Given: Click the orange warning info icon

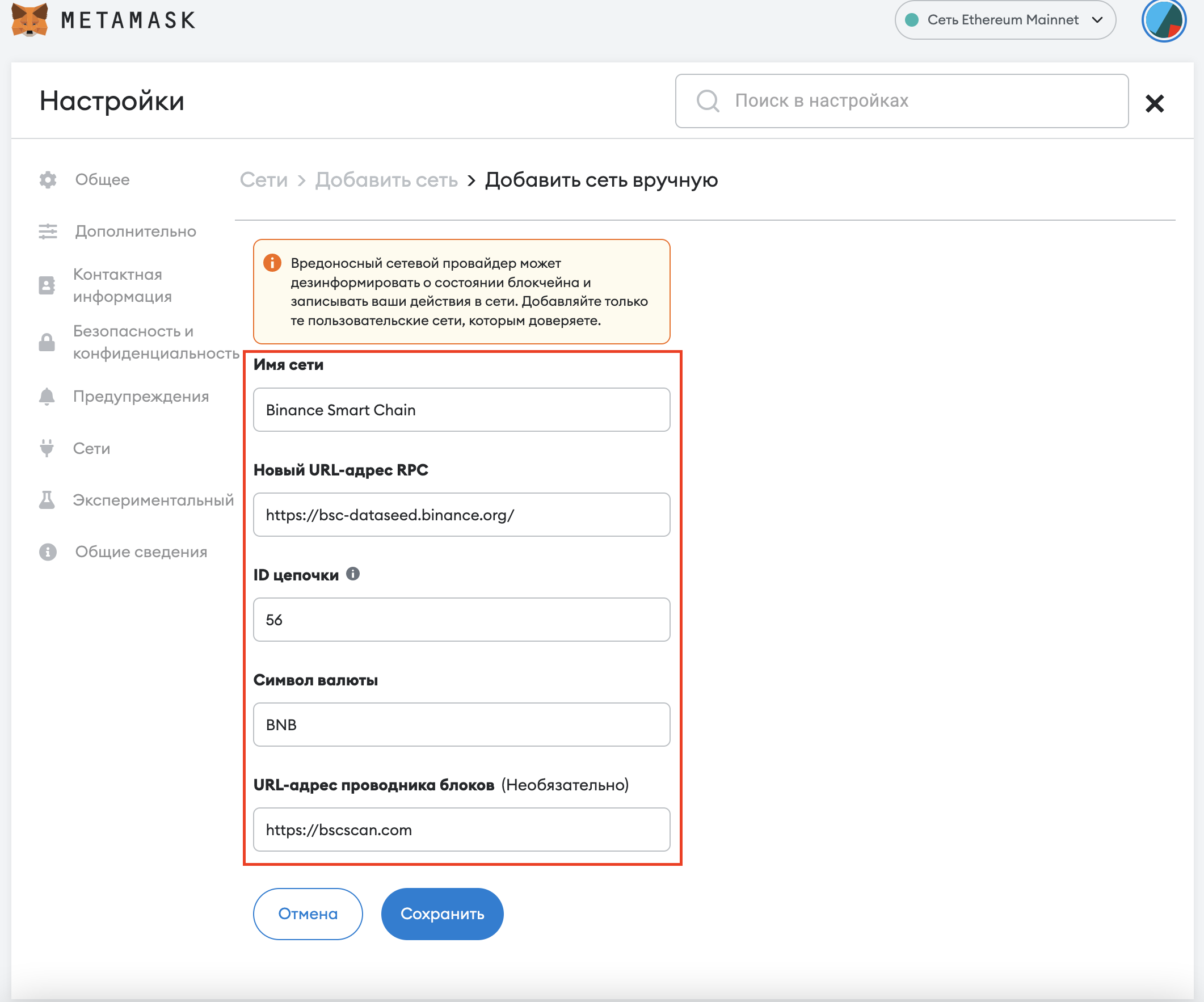Looking at the screenshot, I should pyautogui.click(x=272, y=263).
